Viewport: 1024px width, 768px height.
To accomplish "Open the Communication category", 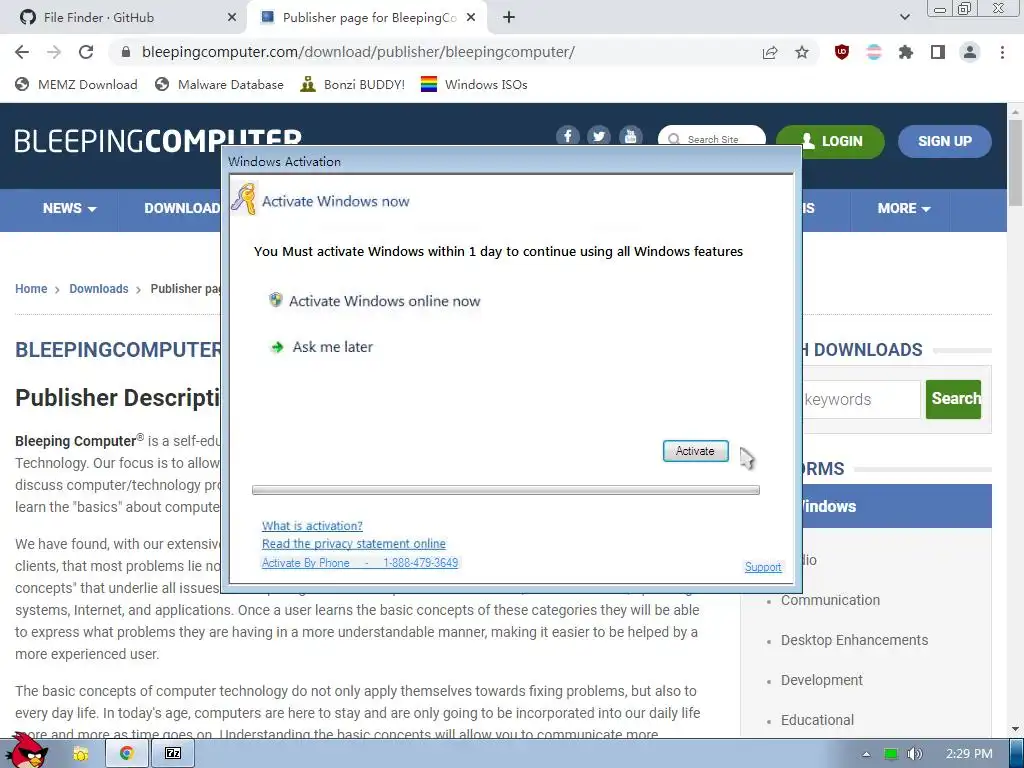I will click(x=830, y=600).
